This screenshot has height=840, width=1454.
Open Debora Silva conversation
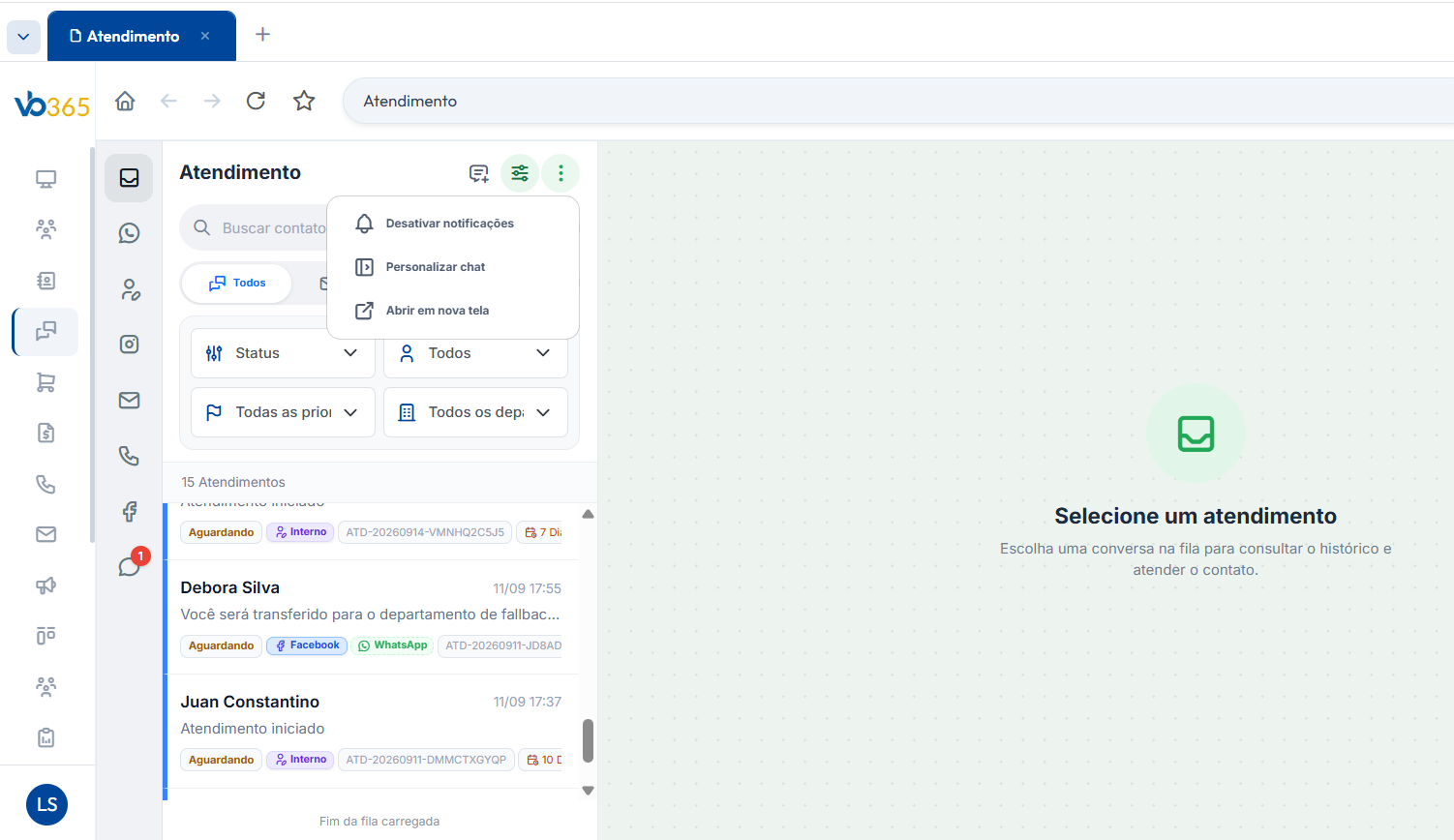point(372,616)
